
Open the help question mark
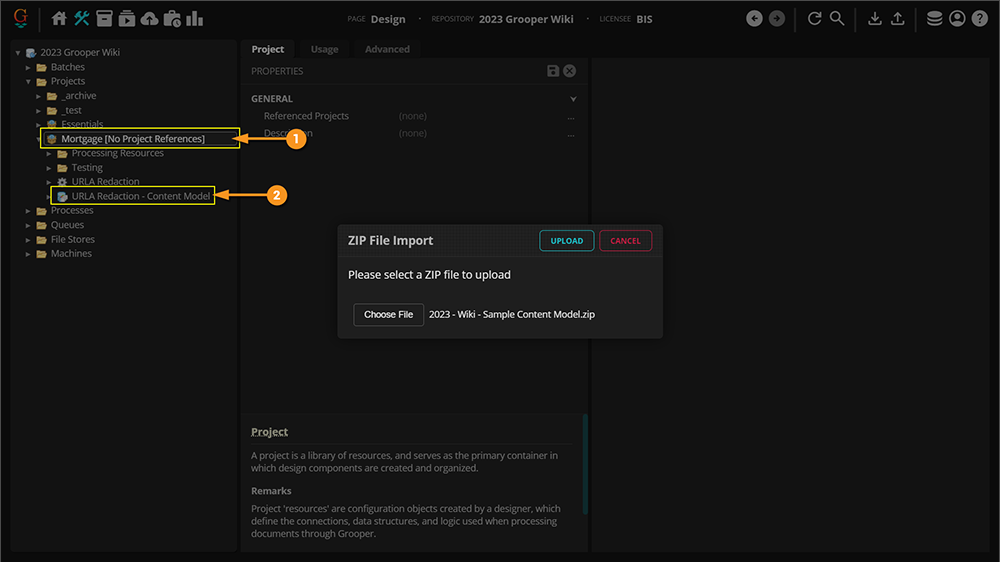[980, 19]
